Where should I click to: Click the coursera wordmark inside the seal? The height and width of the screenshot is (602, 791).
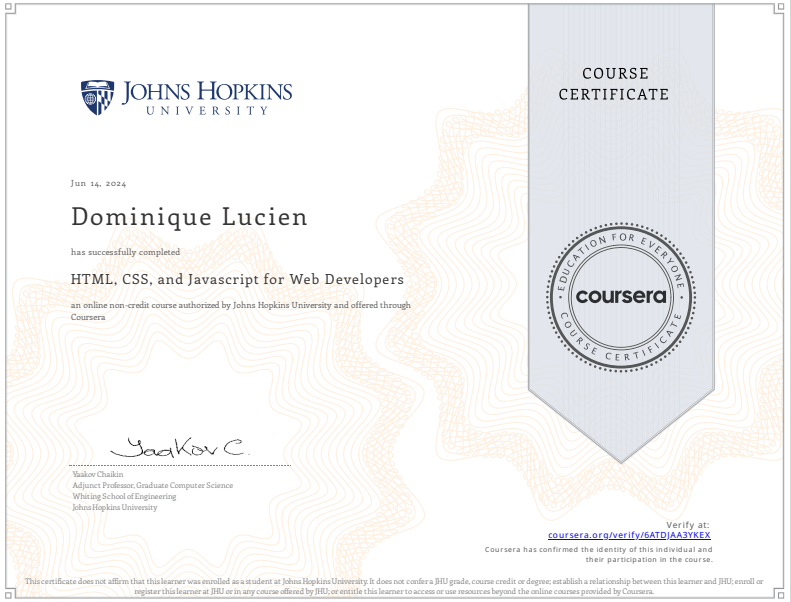619,297
